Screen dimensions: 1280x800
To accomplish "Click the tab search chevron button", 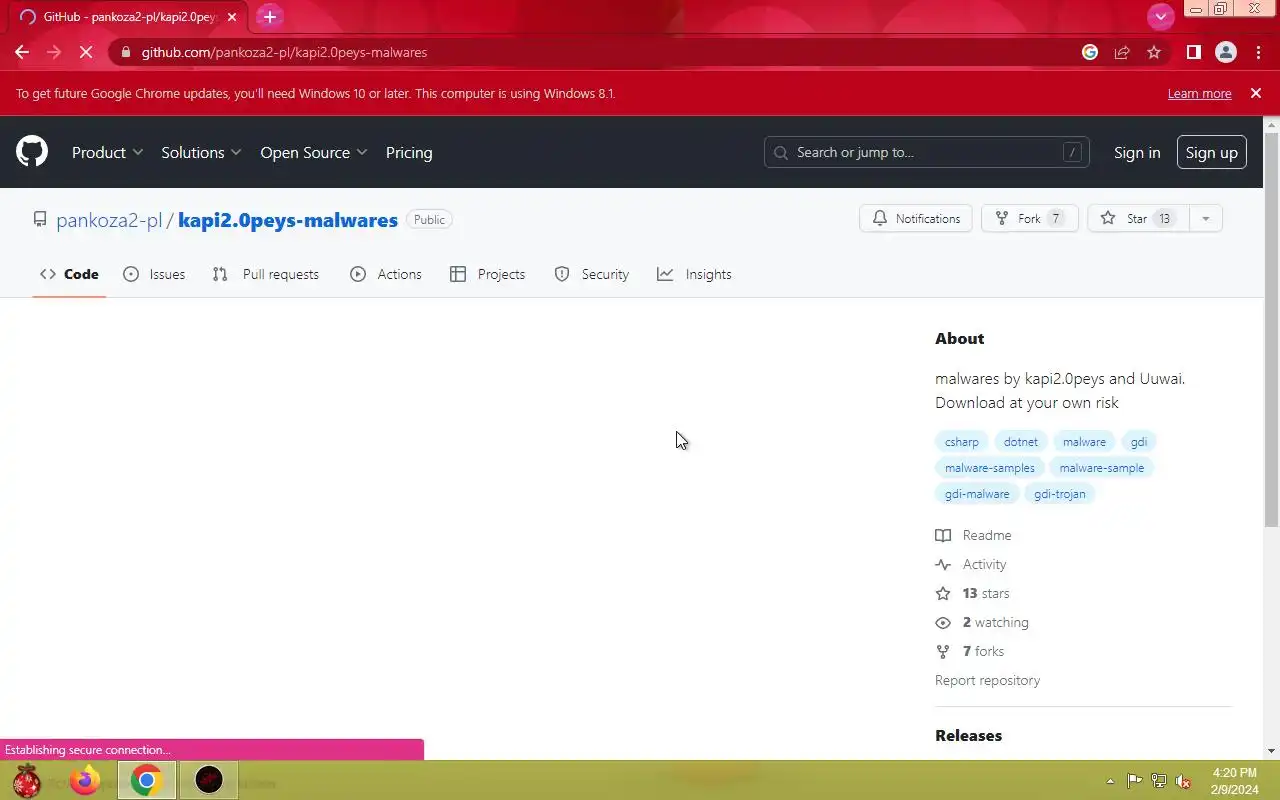I will click(1160, 16).
